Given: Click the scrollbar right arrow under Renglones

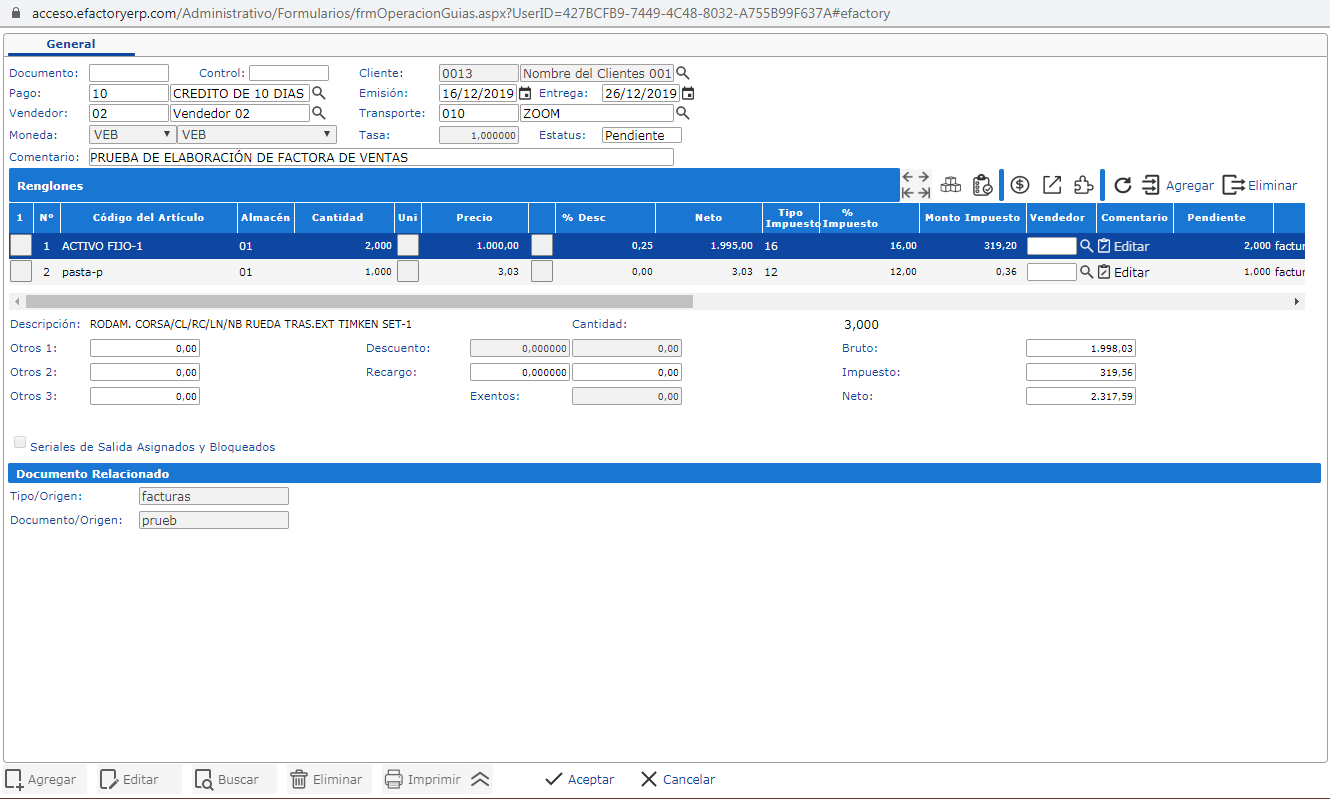Looking at the screenshot, I should click(1297, 301).
